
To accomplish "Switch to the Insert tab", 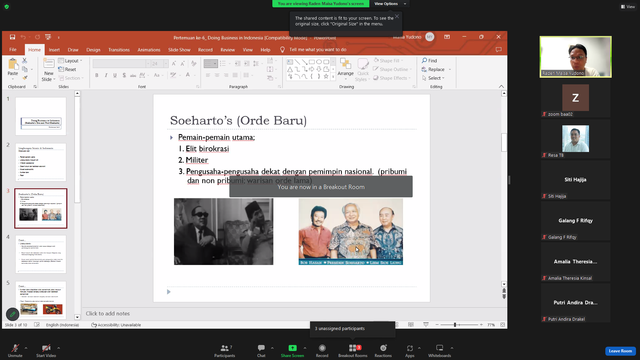I will (x=54, y=50).
